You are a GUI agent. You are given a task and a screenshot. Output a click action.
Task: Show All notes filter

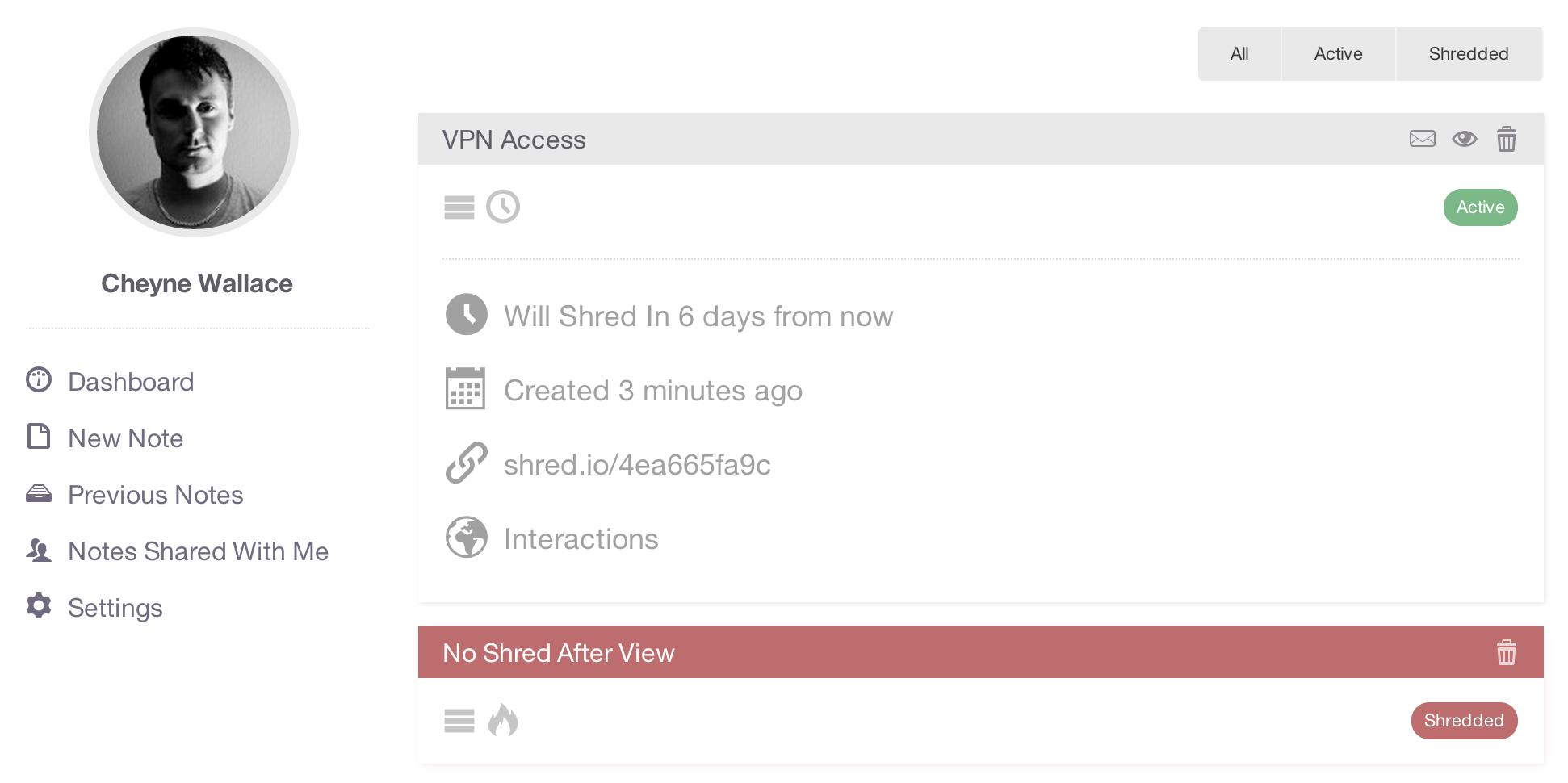[x=1239, y=54]
